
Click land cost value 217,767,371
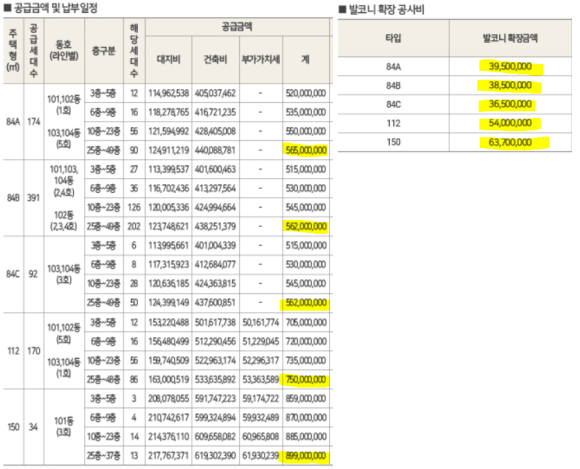click(x=169, y=456)
